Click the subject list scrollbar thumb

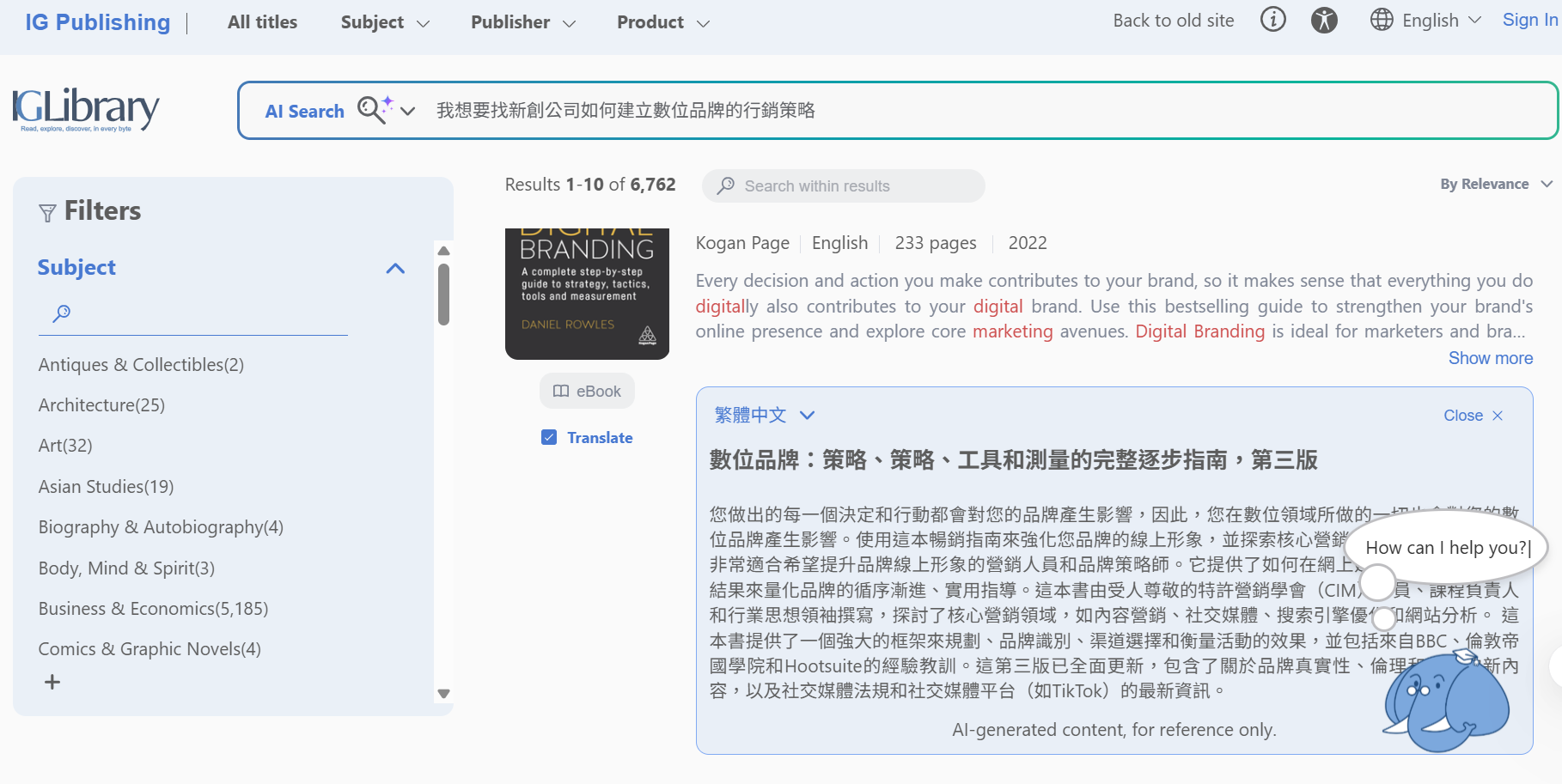click(443, 295)
